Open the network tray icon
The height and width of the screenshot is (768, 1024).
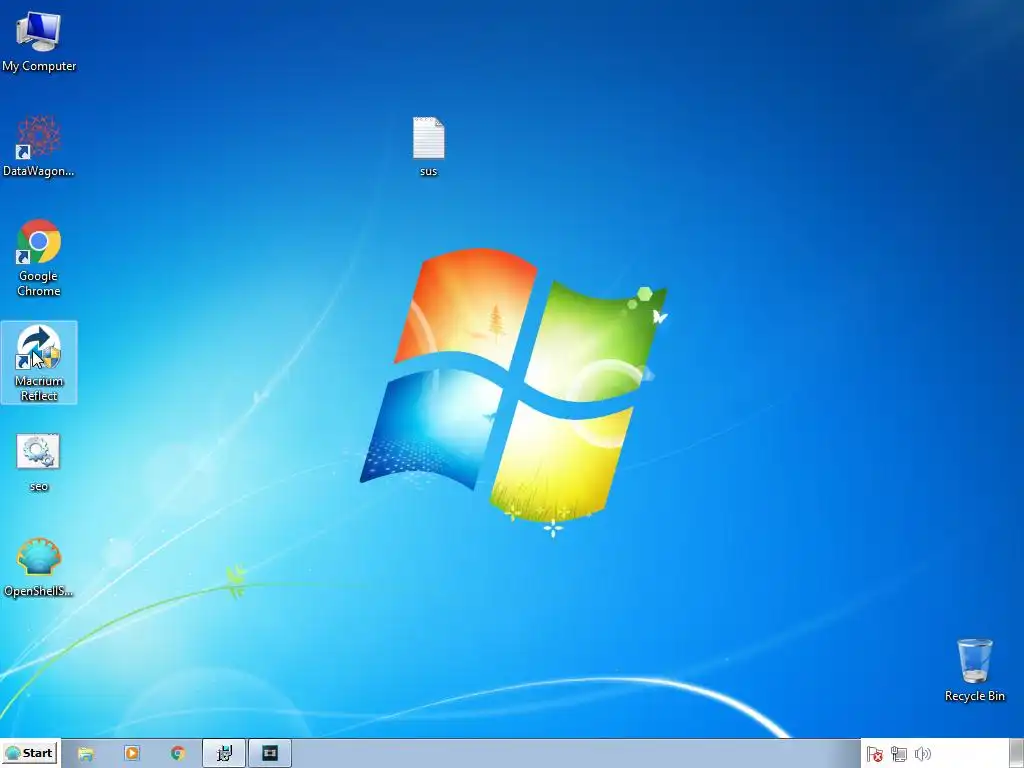pos(899,754)
